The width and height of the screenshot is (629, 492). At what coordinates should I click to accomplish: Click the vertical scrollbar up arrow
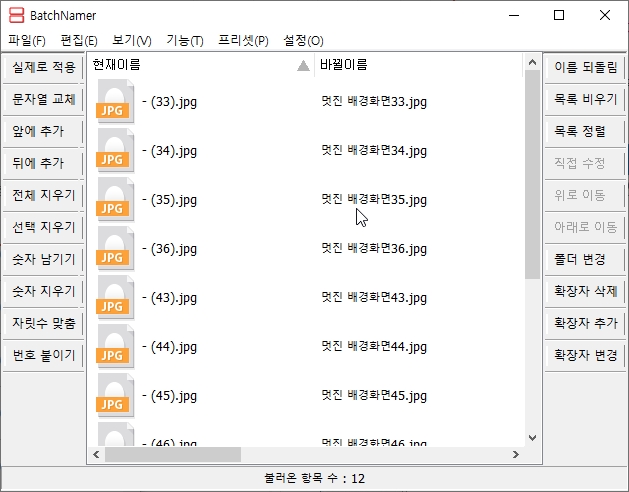point(532,62)
